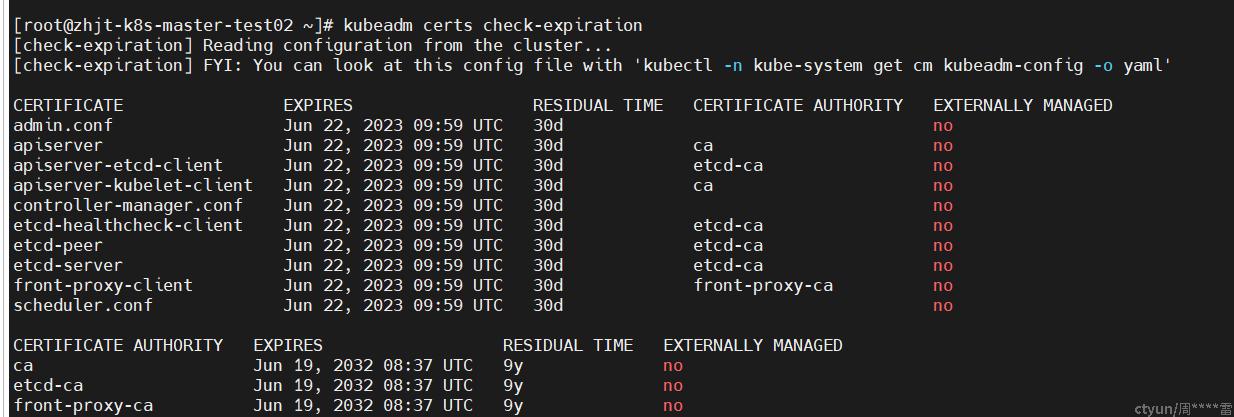
Task: Click the red 'no' value for admin.conf
Action: click(x=943, y=125)
